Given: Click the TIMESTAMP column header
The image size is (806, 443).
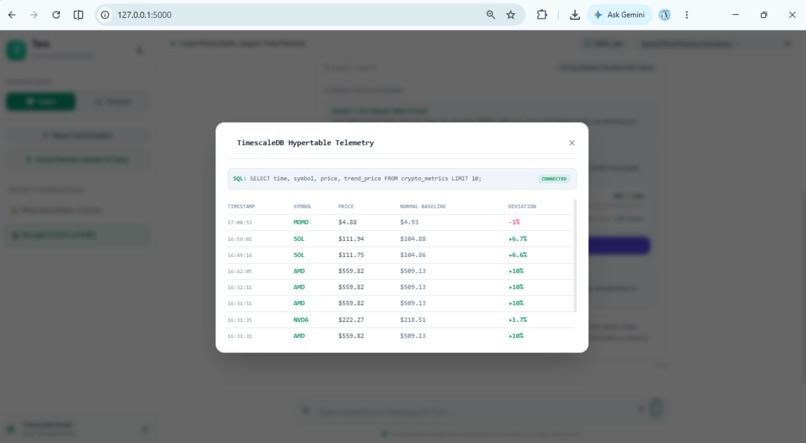Looking at the screenshot, I should pos(241,206).
